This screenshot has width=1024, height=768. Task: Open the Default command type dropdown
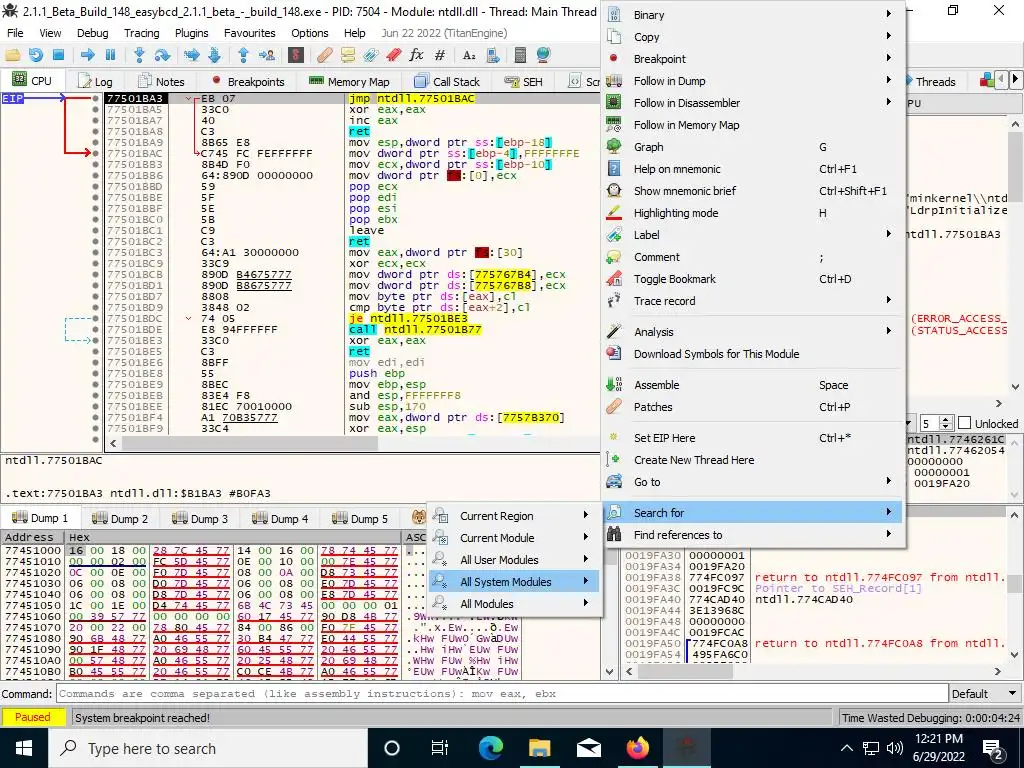click(985, 694)
